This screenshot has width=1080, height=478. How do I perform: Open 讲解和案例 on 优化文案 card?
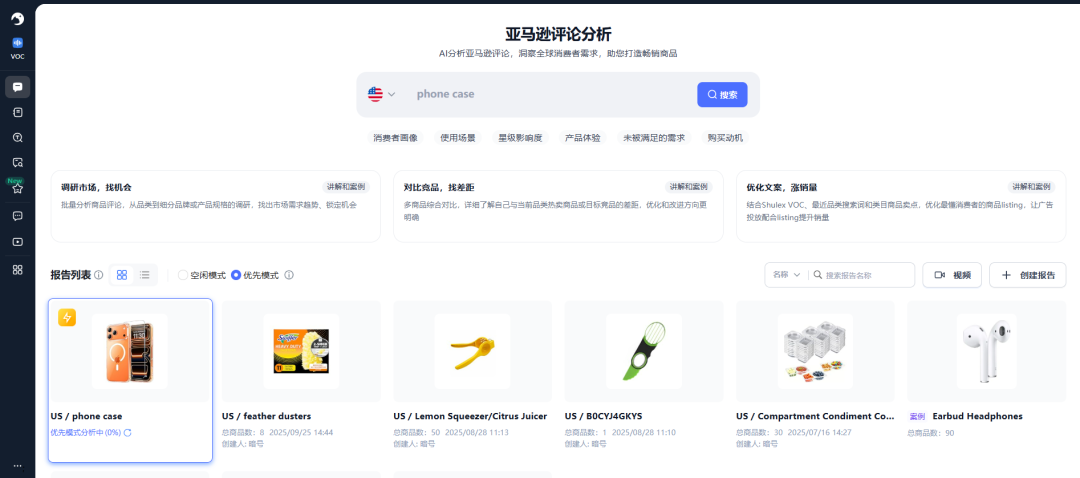point(1032,187)
